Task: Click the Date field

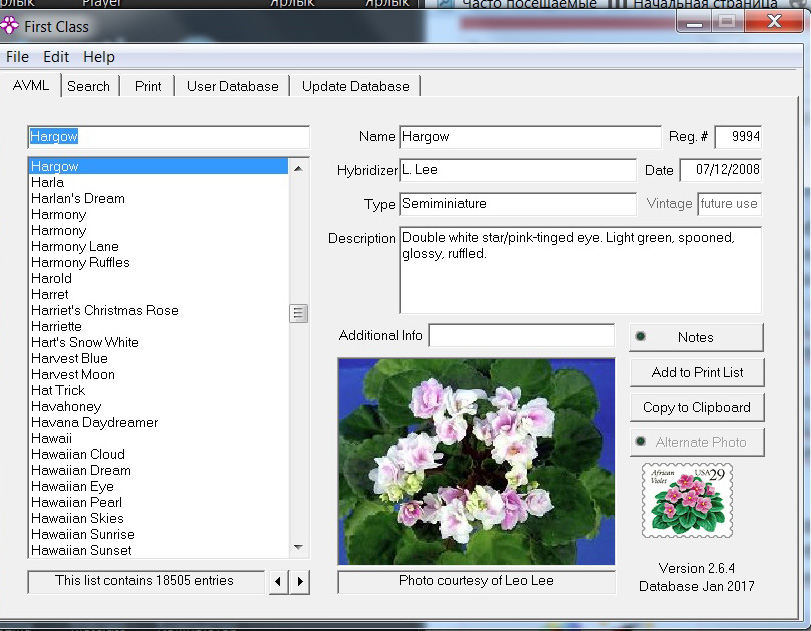Action: pos(720,170)
